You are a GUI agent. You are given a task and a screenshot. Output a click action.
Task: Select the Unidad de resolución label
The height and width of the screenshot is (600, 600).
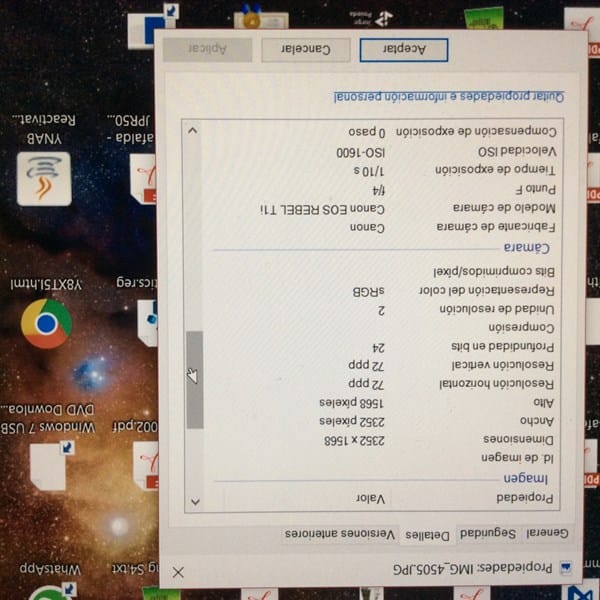(497, 309)
